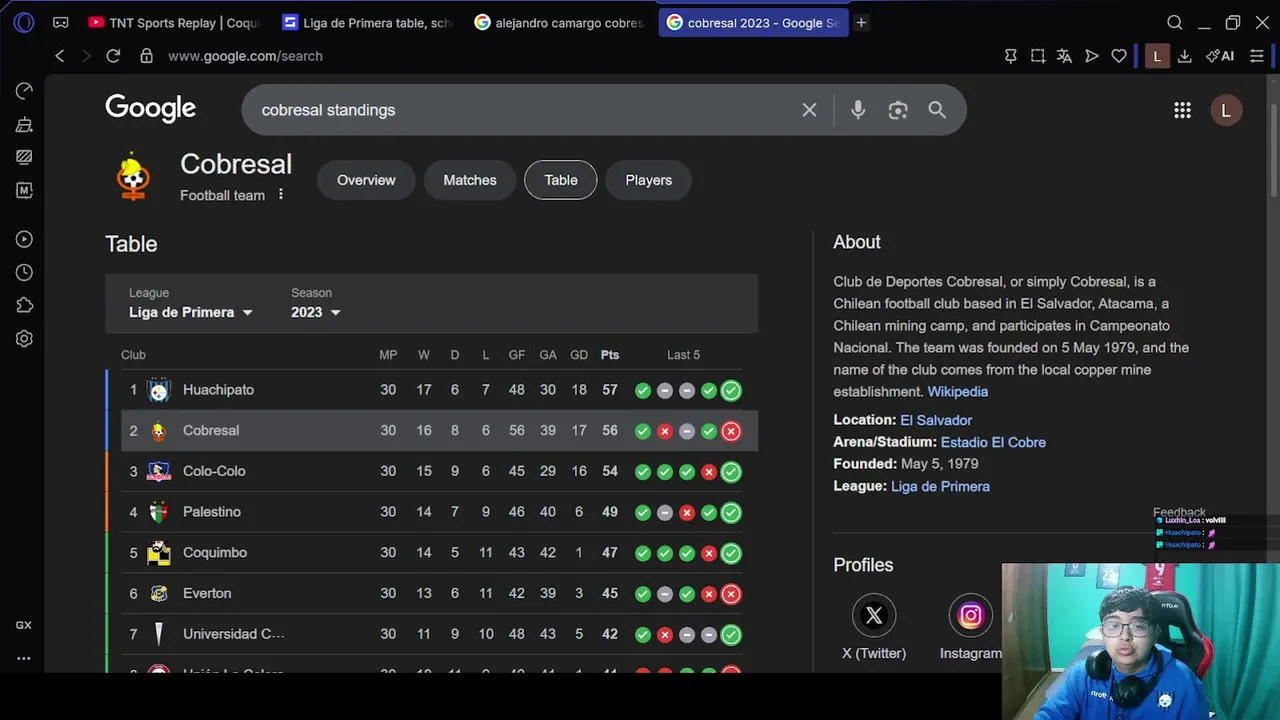Select the Matches tab

click(470, 180)
